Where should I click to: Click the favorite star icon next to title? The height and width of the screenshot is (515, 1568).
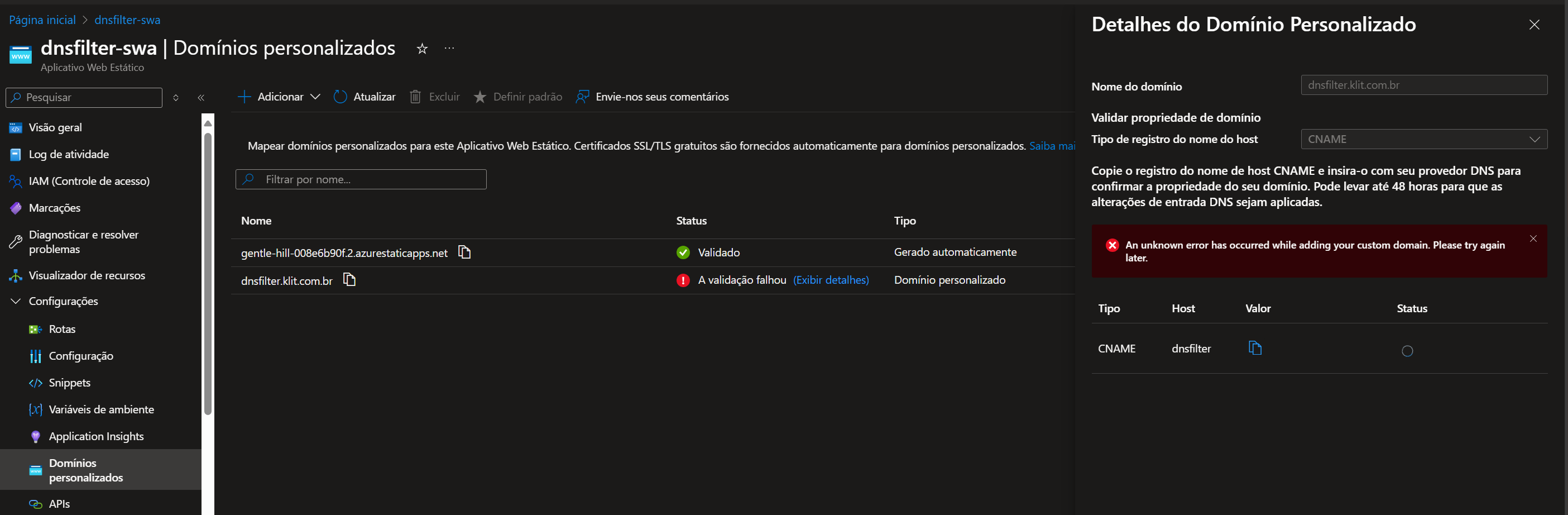(422, 49)
